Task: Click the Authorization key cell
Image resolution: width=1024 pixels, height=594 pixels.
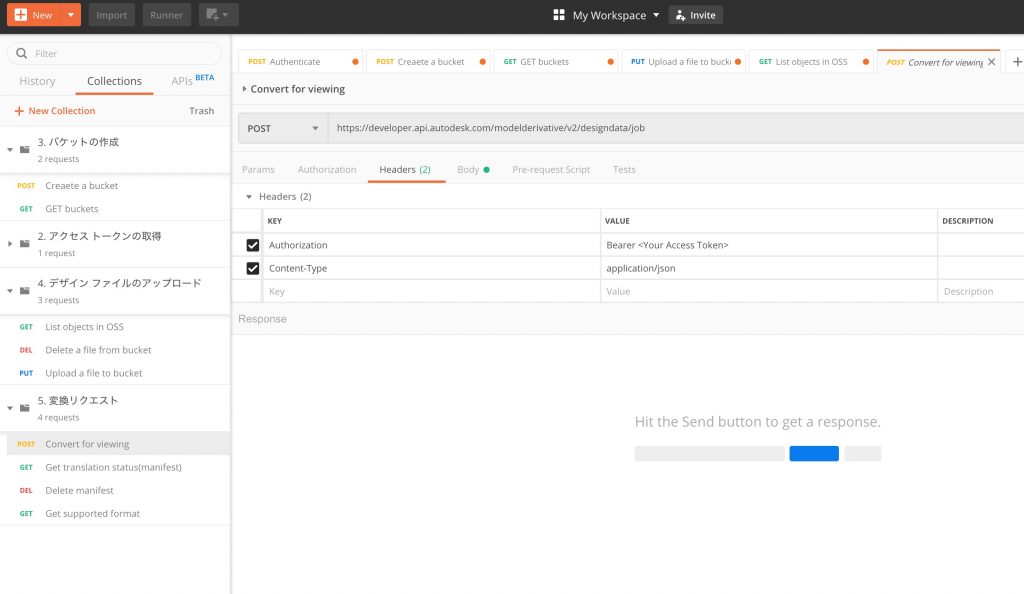Action: [x=431, y=245]
